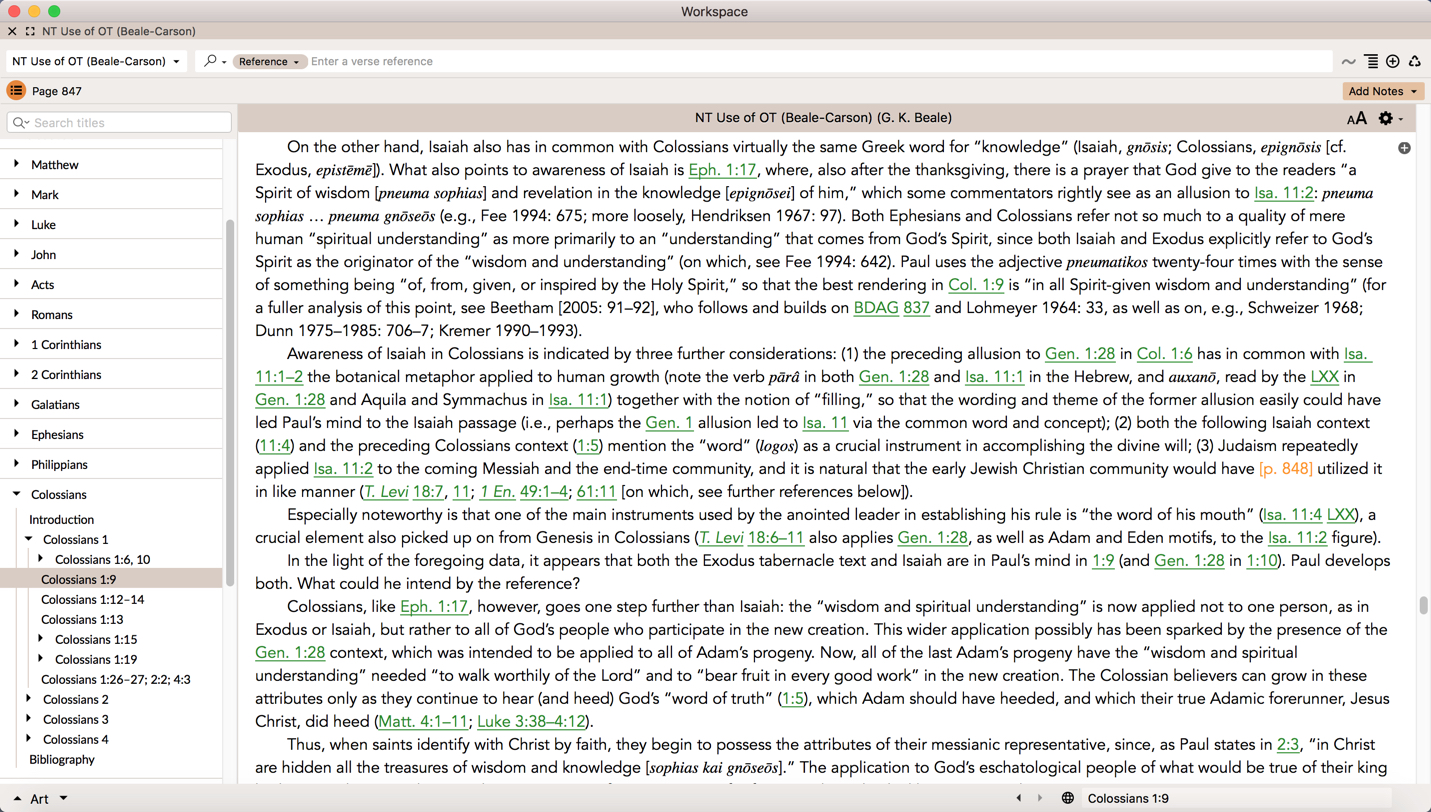
Task: Expand Colossians 1:15 entry
Action: 40,639
